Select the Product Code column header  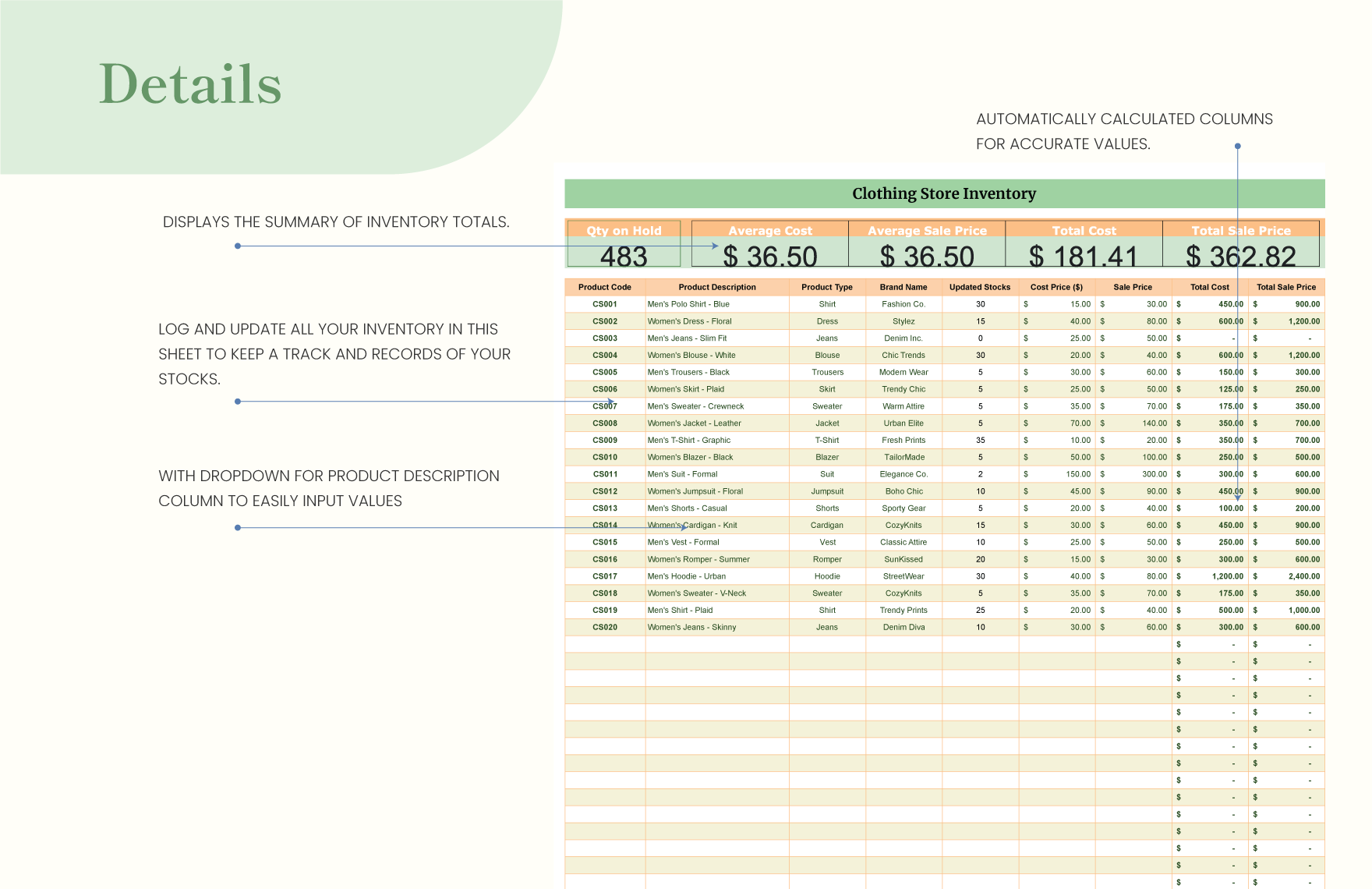pyautogui.click(x=605, y=287)
